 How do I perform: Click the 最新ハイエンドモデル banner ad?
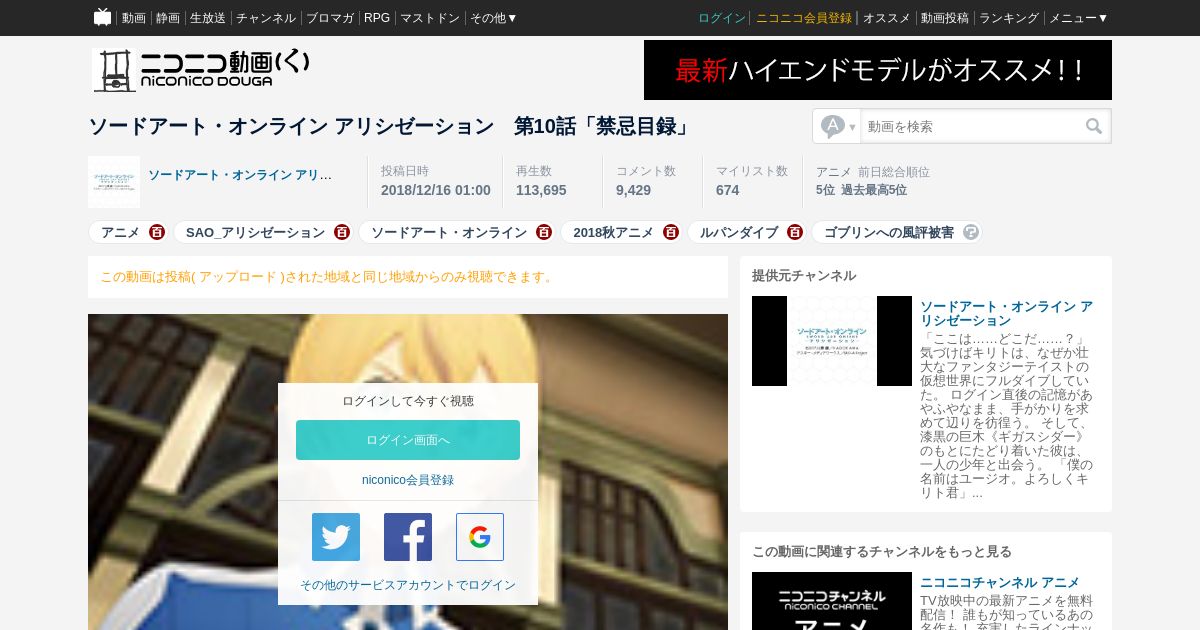click(878, 70)
